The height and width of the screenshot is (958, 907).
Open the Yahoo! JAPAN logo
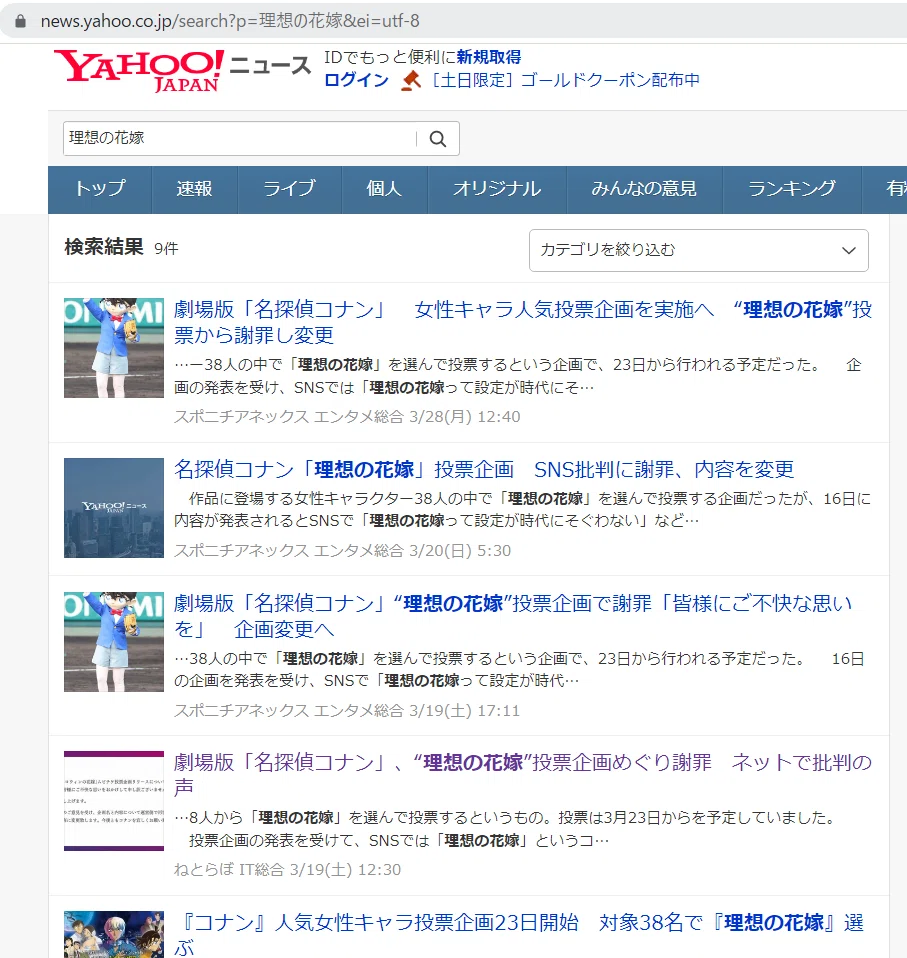point(139,70)
